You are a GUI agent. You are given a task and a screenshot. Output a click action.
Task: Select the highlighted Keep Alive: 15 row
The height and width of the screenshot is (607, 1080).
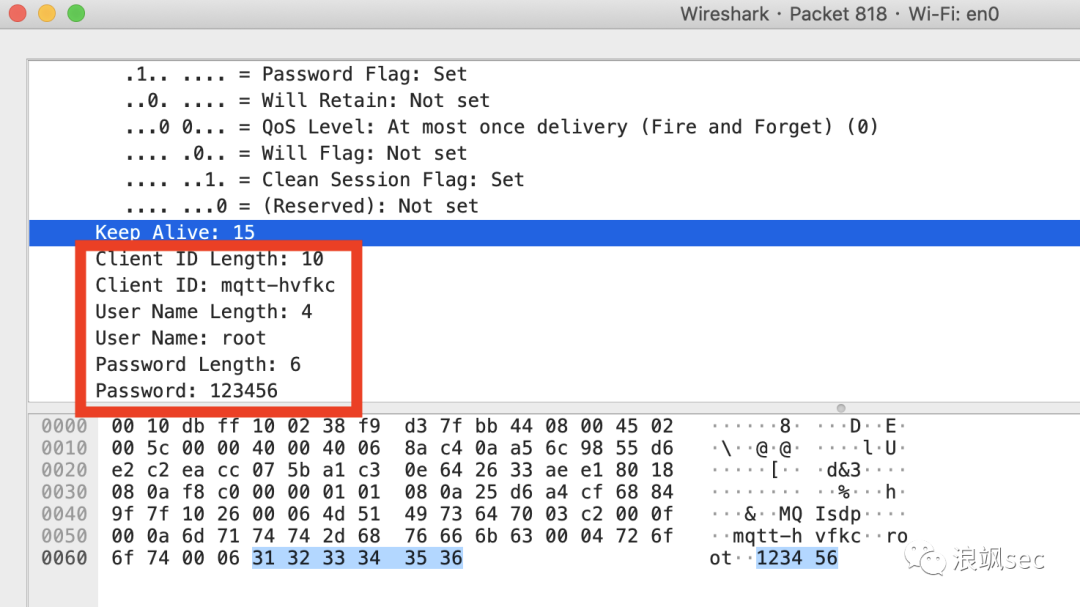(x=175, y=232)
